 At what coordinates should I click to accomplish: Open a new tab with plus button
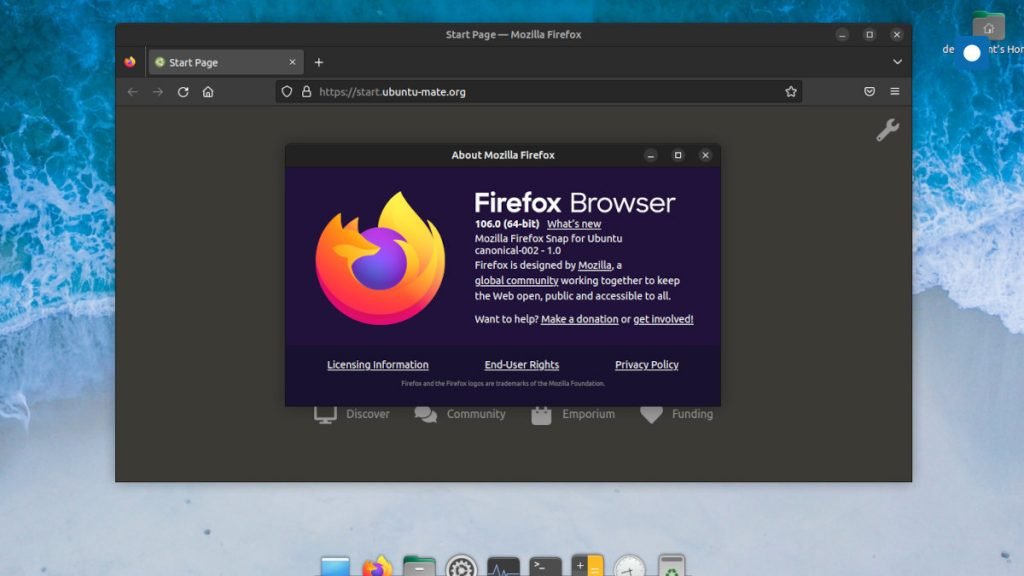[319, 62]
